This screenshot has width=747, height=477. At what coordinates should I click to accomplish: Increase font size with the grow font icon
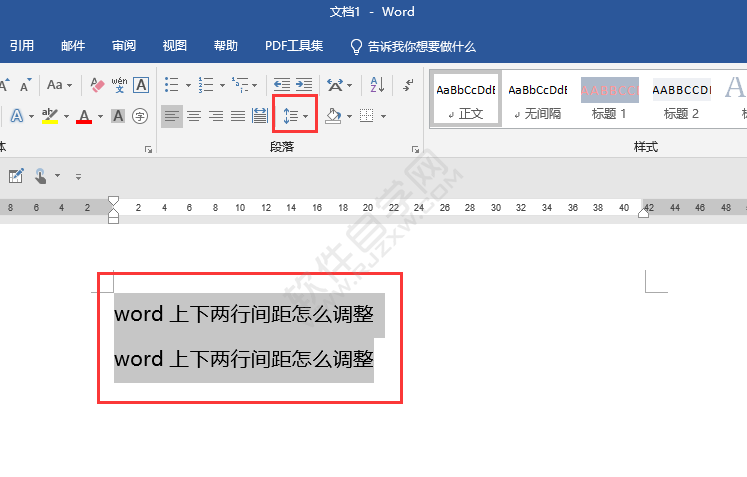tap(4, 85)
